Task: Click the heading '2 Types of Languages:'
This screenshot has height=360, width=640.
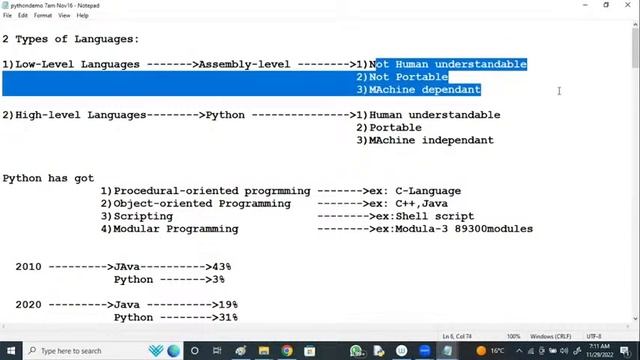Action: tap(71, 39)
